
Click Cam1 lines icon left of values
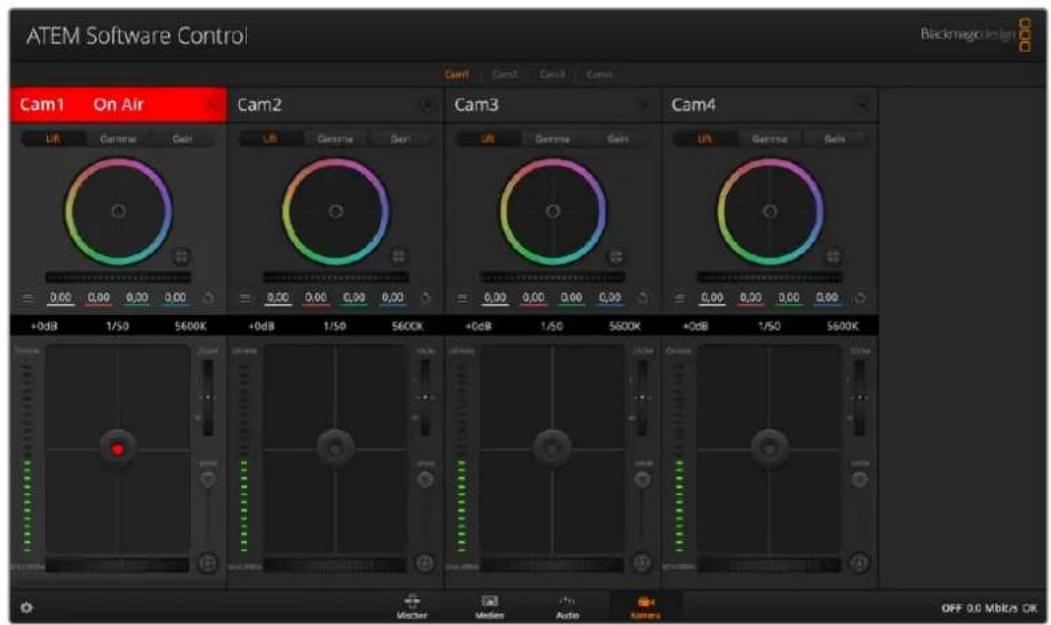click(x=27, y=298)
